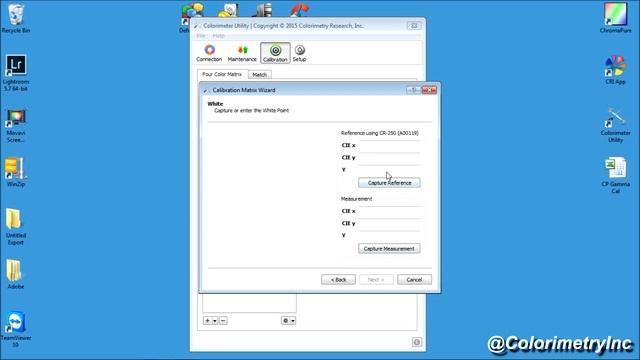Image resolution: width=640 pixels, height=360 pixels.
Task: Expand the arrow beside the plus button
Action: pyautogui.click(x=215, y=321)
